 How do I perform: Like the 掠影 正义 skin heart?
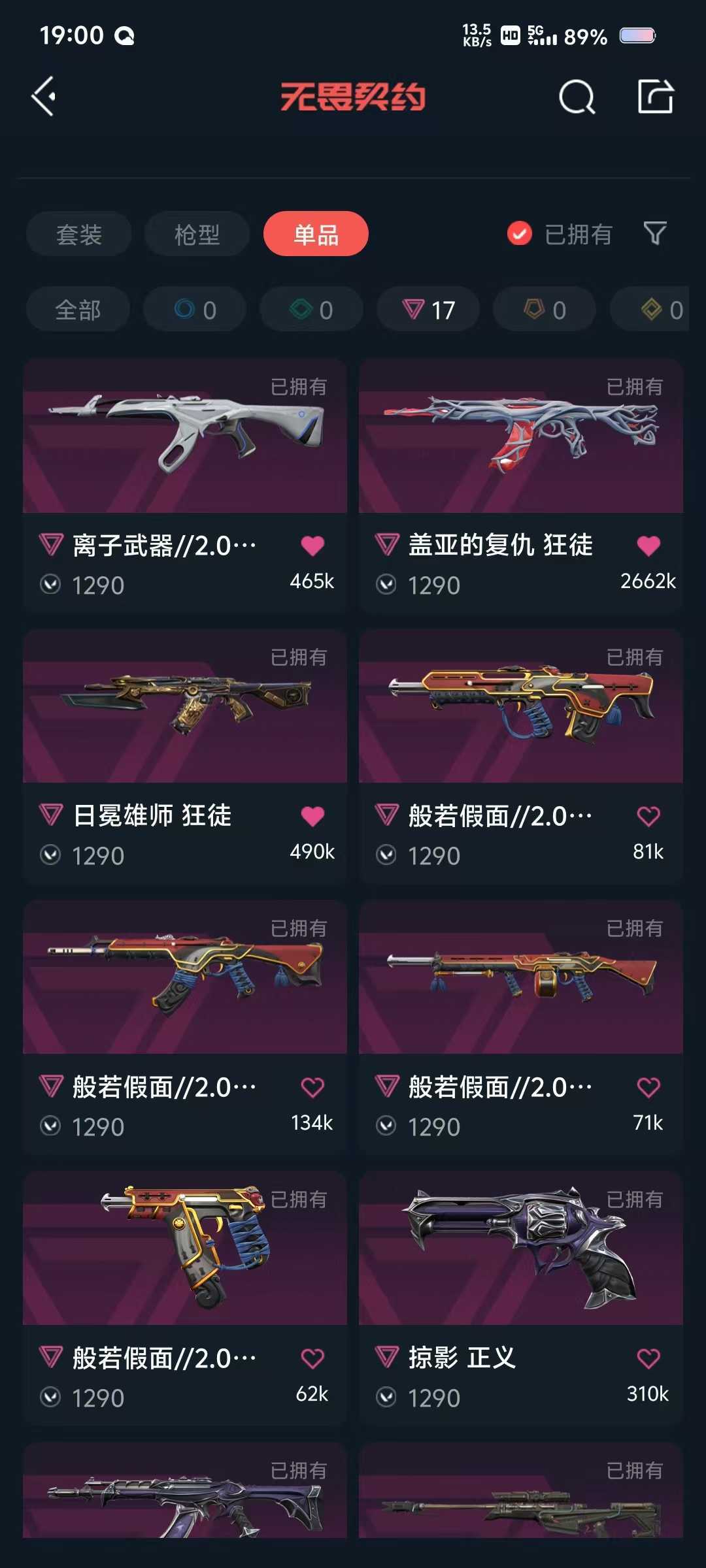click(648, 1358)
